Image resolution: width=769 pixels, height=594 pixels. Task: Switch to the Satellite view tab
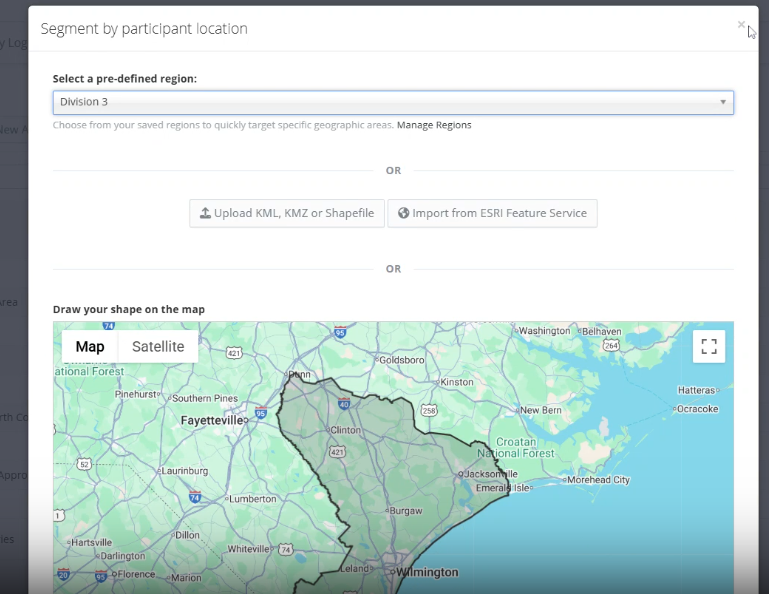tap(158, 347)
